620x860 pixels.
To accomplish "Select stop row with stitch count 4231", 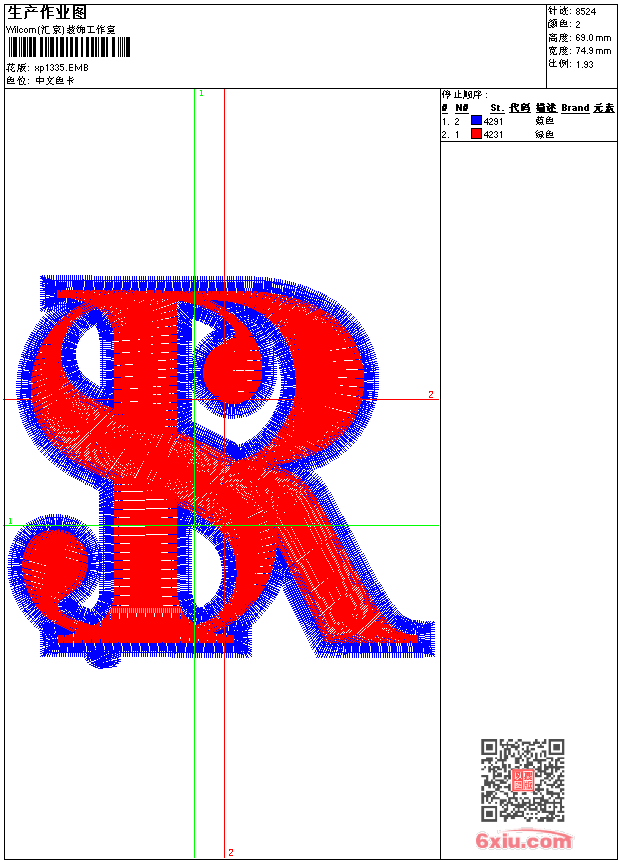I will click(x=493, y=134).
